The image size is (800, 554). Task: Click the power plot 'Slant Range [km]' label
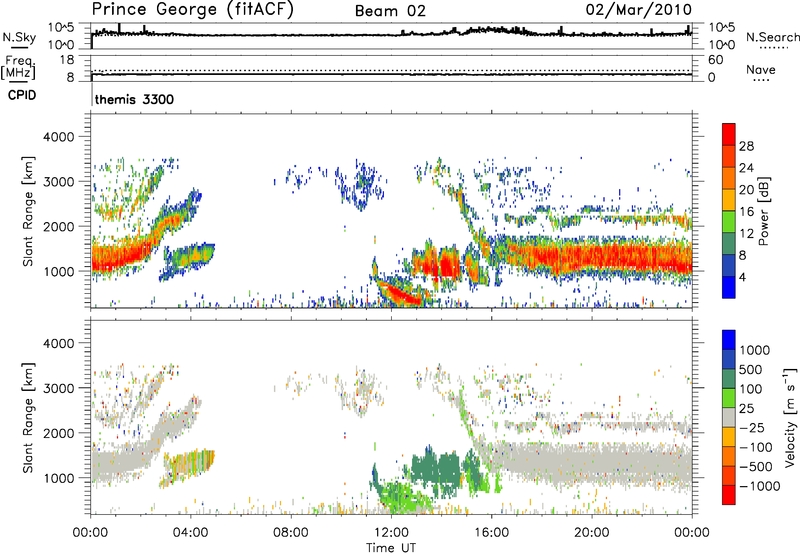click(28, 211)
